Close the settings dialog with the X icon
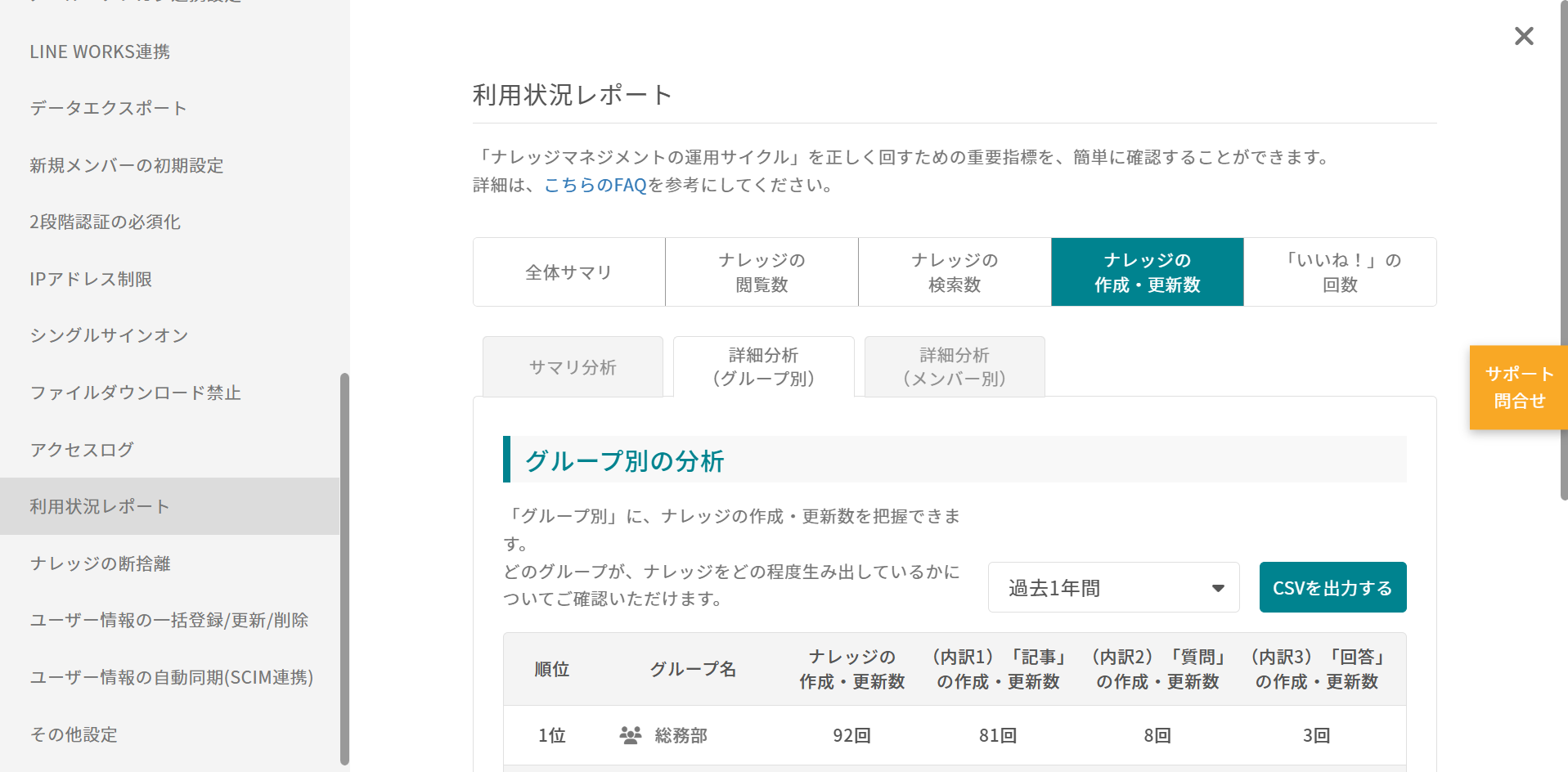Viewport: 1568px width, 772px height. click(x=1523, y=36)
